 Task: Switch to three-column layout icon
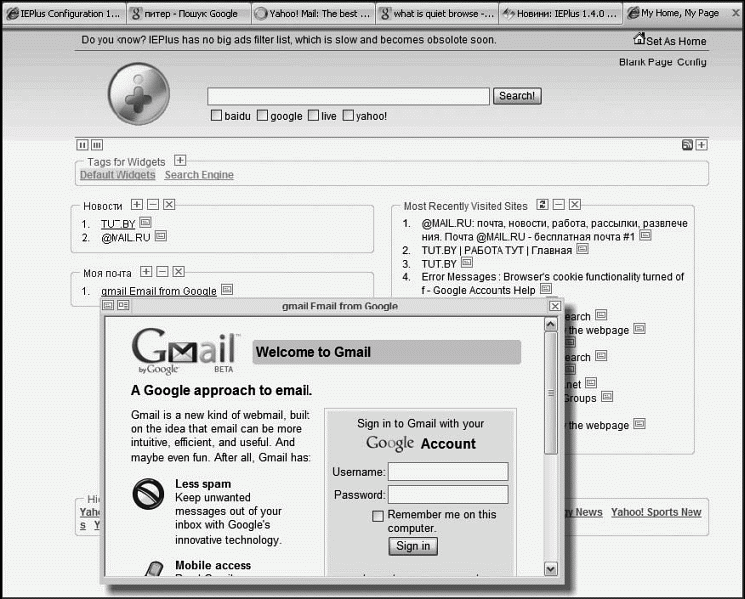[x=97, y=145]
